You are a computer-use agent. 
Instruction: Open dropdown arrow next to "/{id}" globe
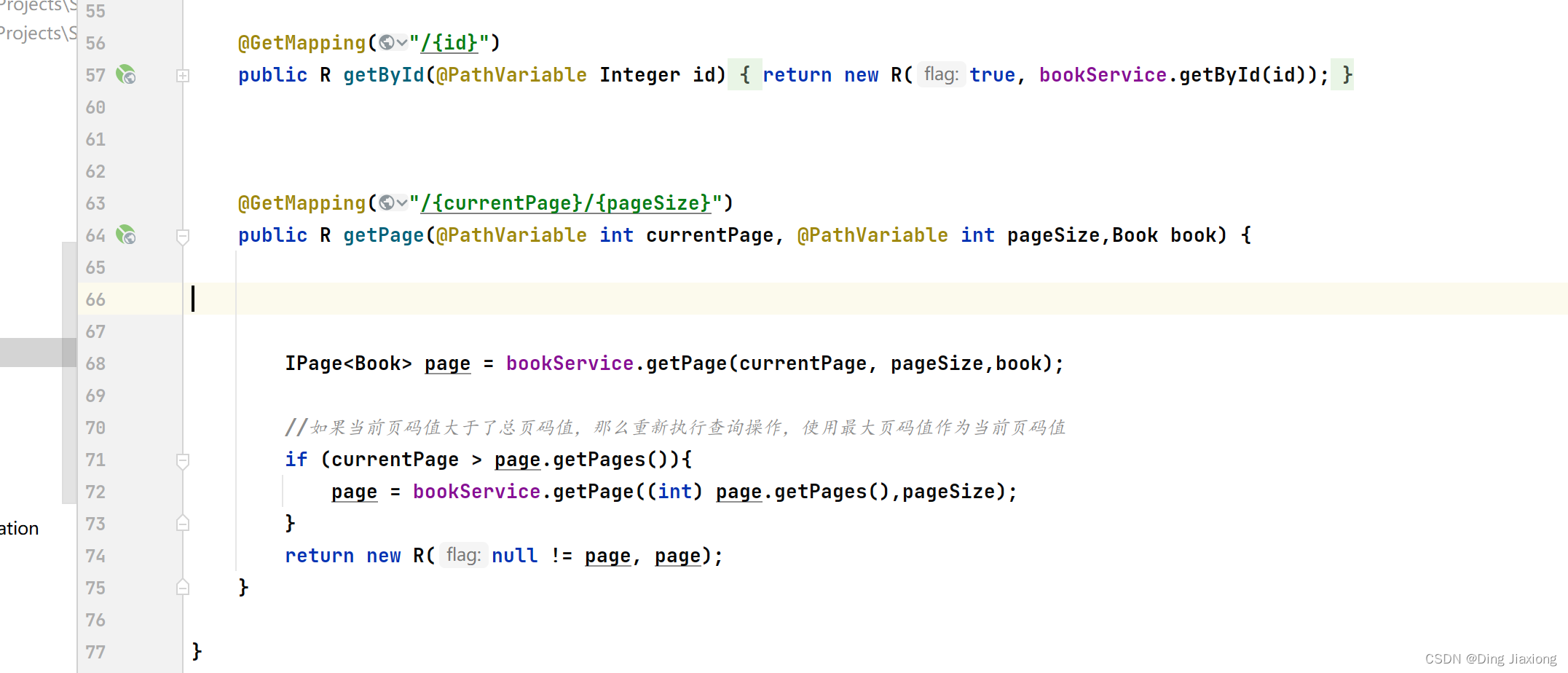click(402, 43)
